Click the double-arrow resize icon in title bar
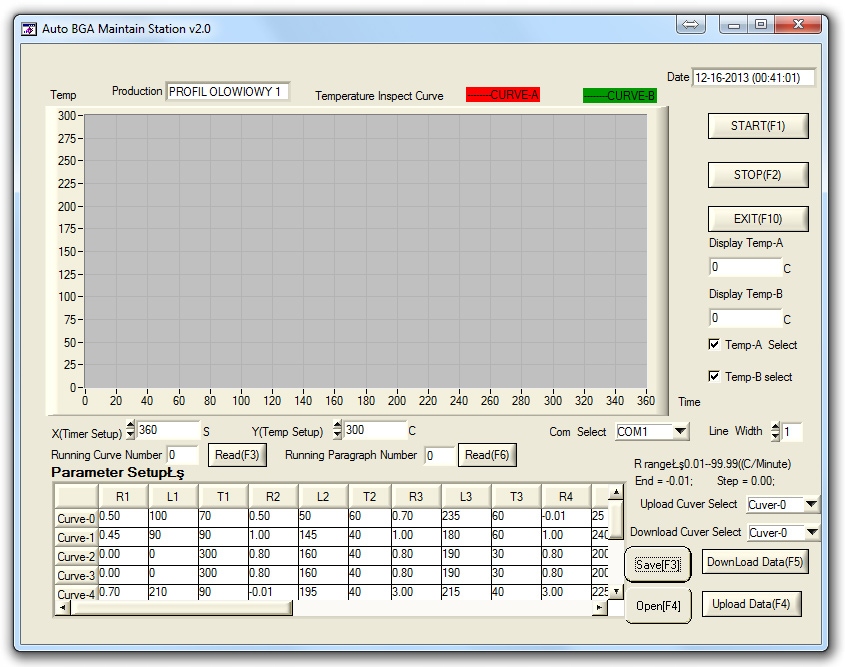 point(691,24)
